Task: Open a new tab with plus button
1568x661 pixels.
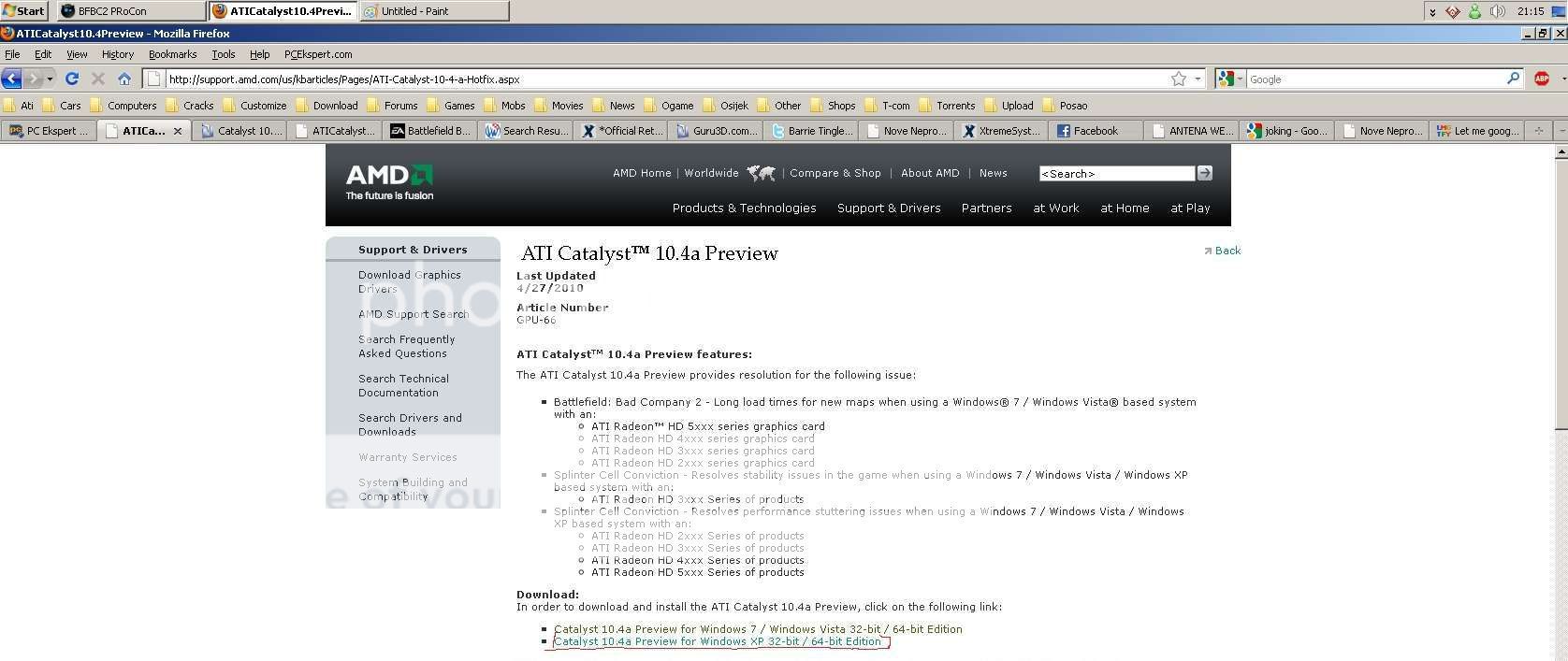Action: [1538, 131]
